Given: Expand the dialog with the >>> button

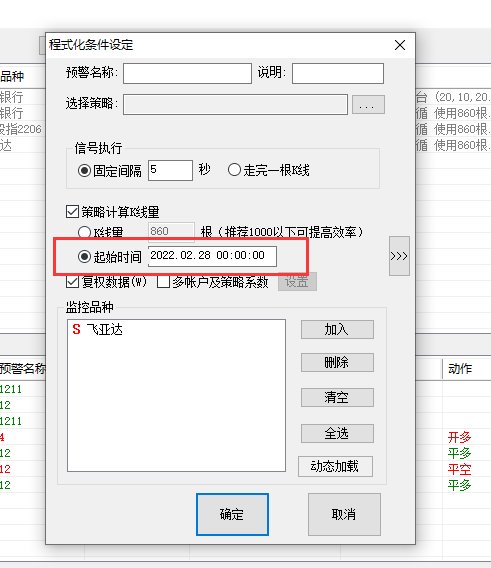Looking at the screenshot, I should pyautogui.click(x=399, y=256).
